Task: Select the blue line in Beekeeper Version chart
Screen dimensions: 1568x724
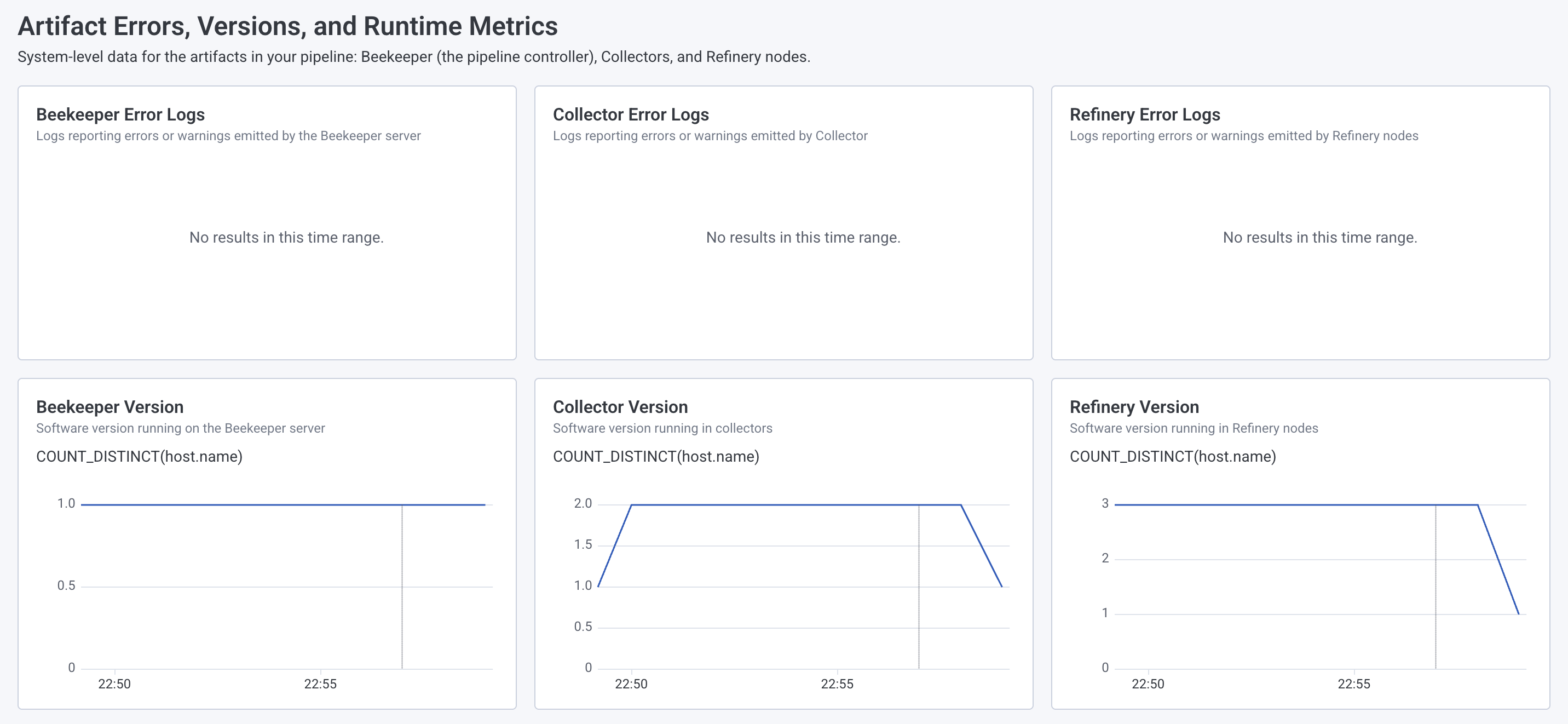Action: 244,504
